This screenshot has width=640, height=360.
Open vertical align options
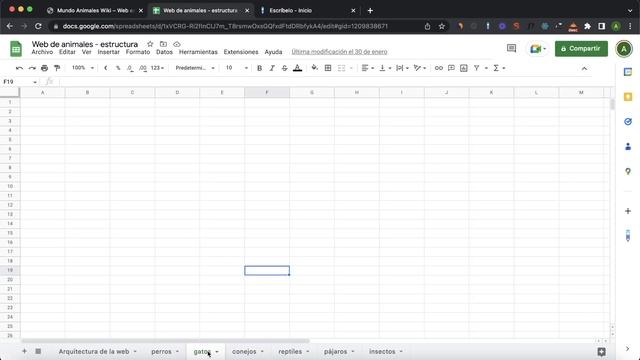(x=385, y=68)
